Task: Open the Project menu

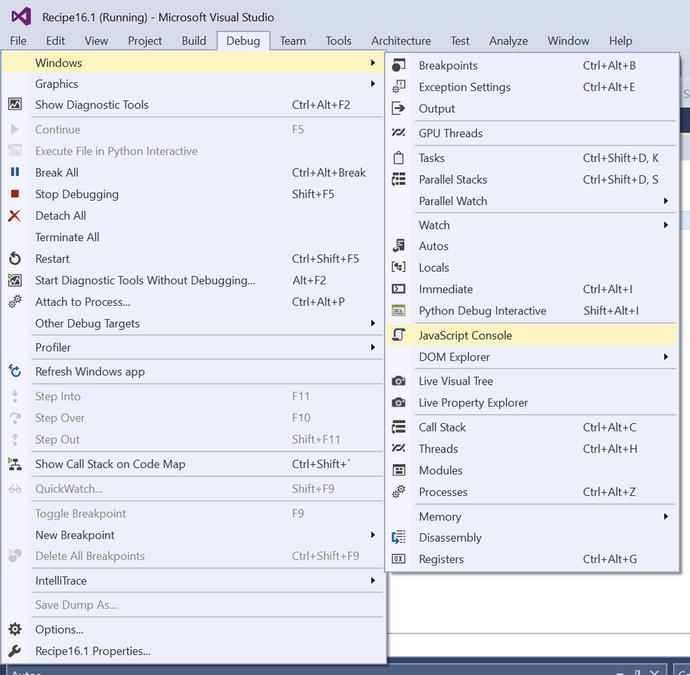Action: pyautogui.click(x=145, y=41)
